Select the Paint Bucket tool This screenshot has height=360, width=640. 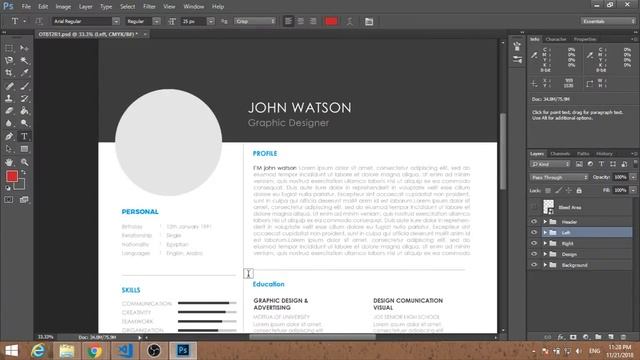tap(24, 111)
